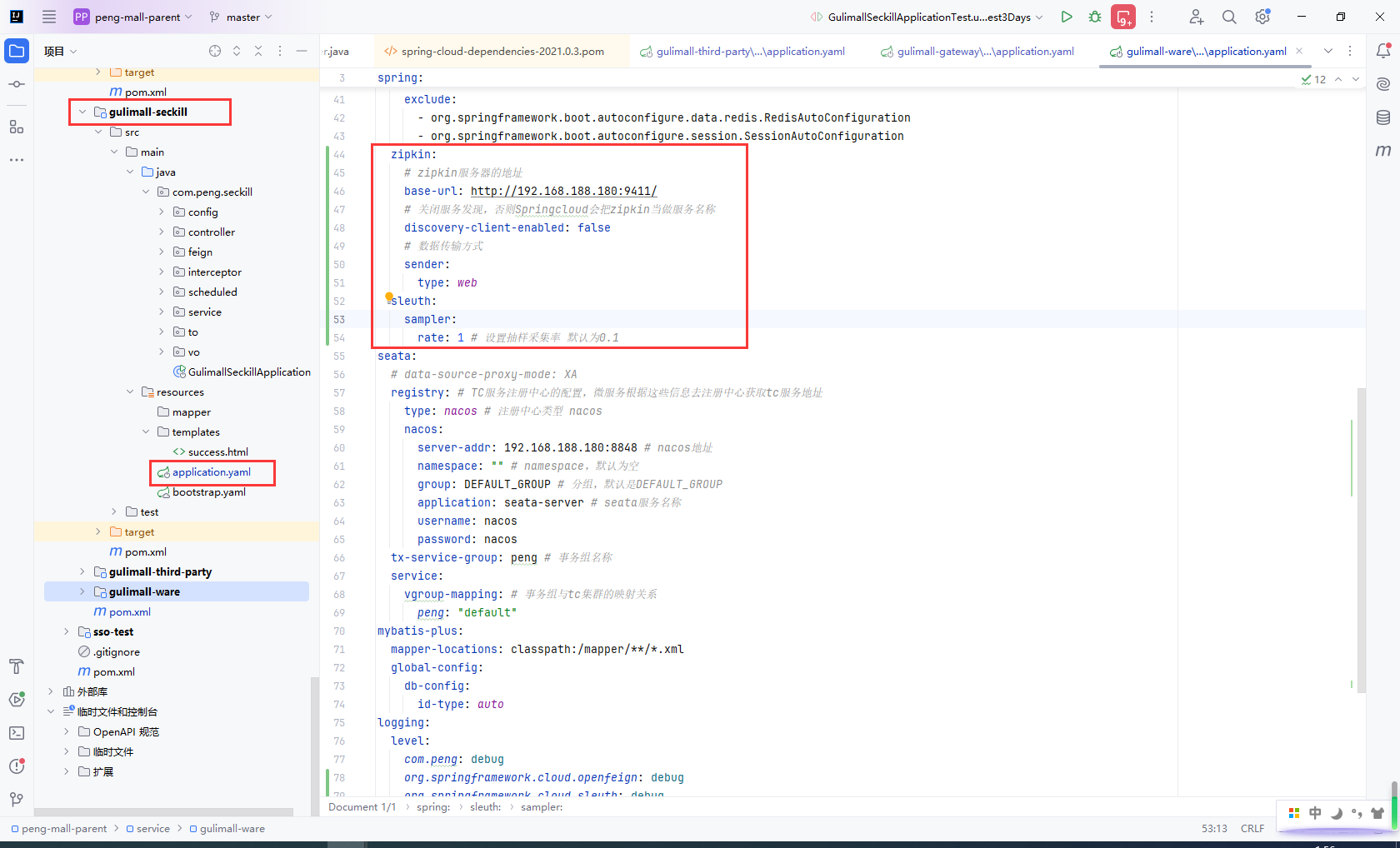Viewport: 1400px width, 848px height.
Task: Click the intention lightbulb on line 52
Action: [x=389, y=297]
